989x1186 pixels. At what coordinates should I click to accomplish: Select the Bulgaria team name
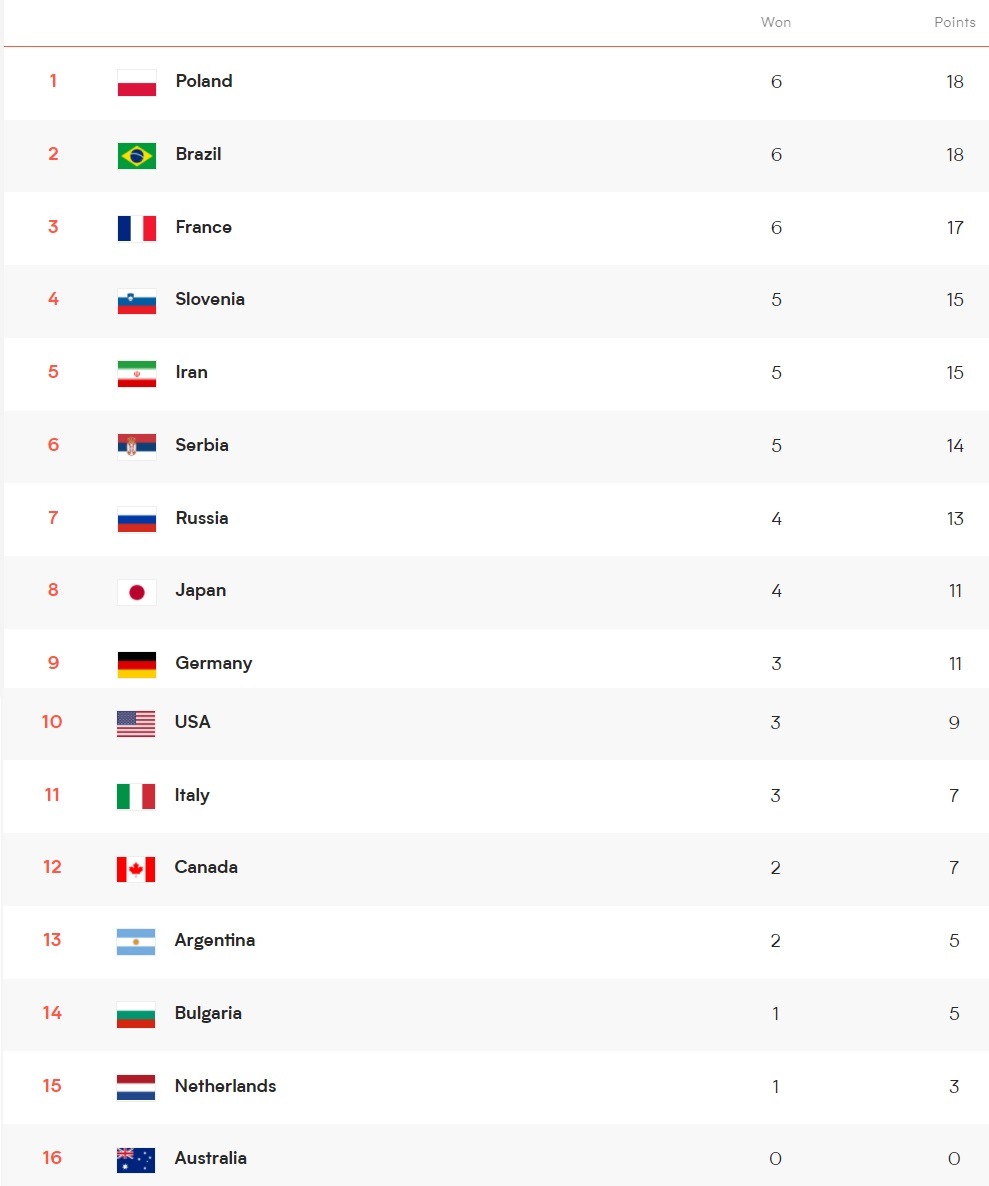(x=208, y=1013)
